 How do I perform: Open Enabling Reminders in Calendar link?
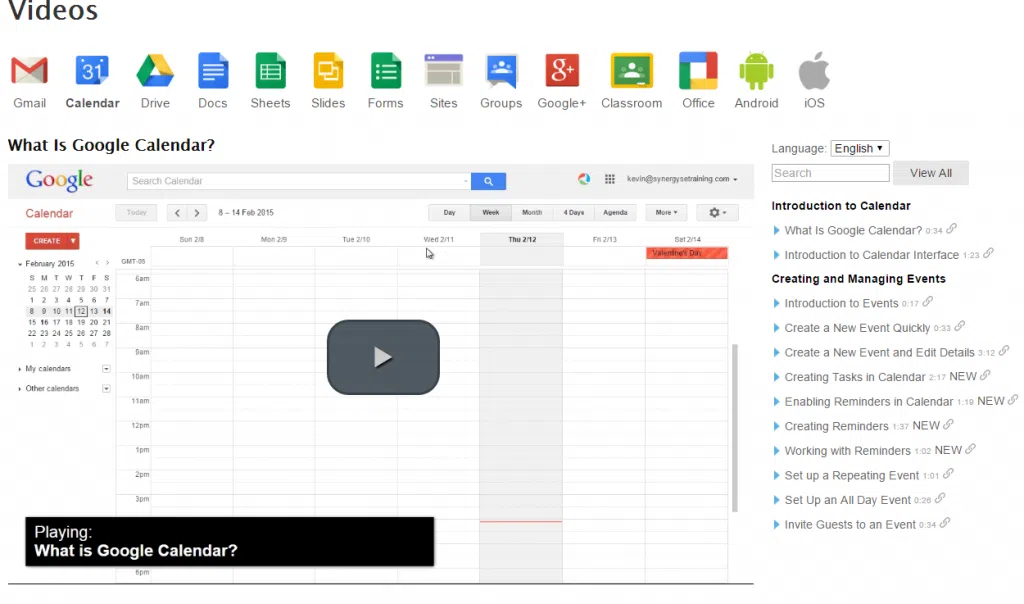(x=869, y=402)
